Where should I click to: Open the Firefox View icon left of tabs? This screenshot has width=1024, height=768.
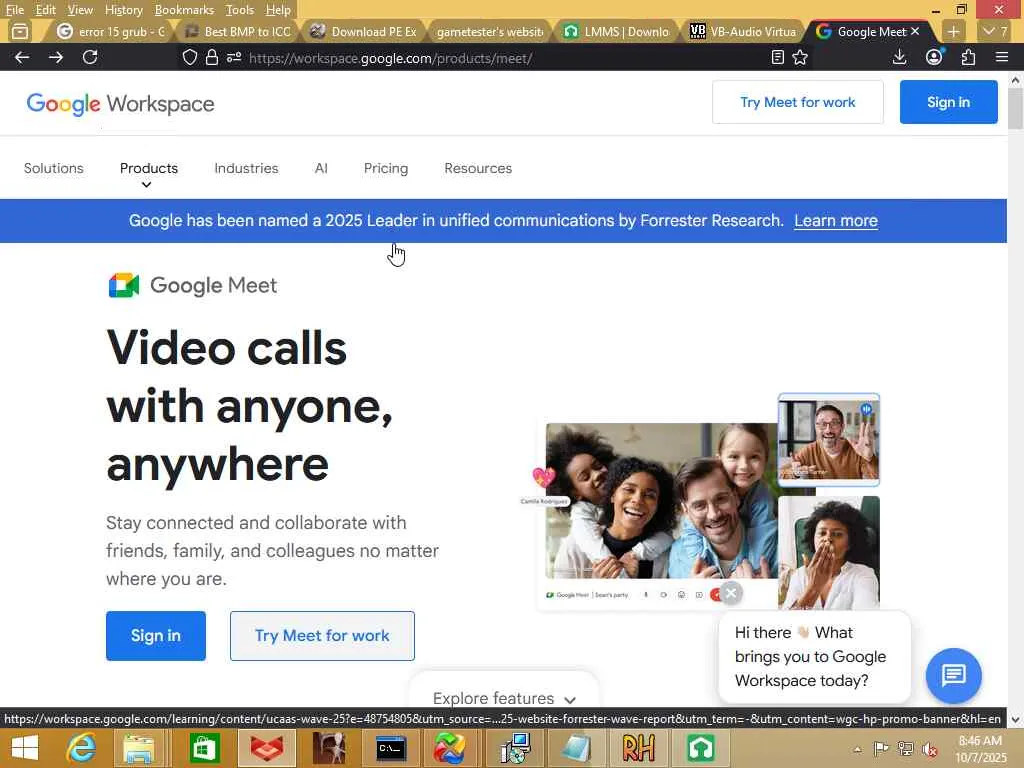20,31
